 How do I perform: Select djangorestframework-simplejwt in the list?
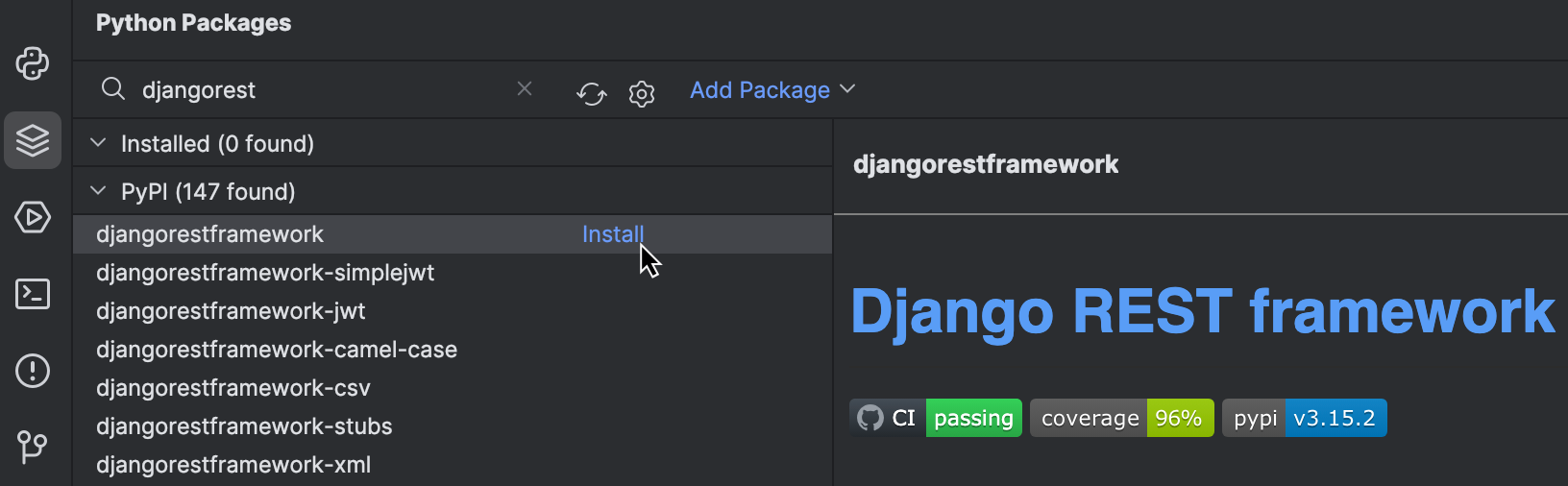pyautogui.click(x=265, y=273)
